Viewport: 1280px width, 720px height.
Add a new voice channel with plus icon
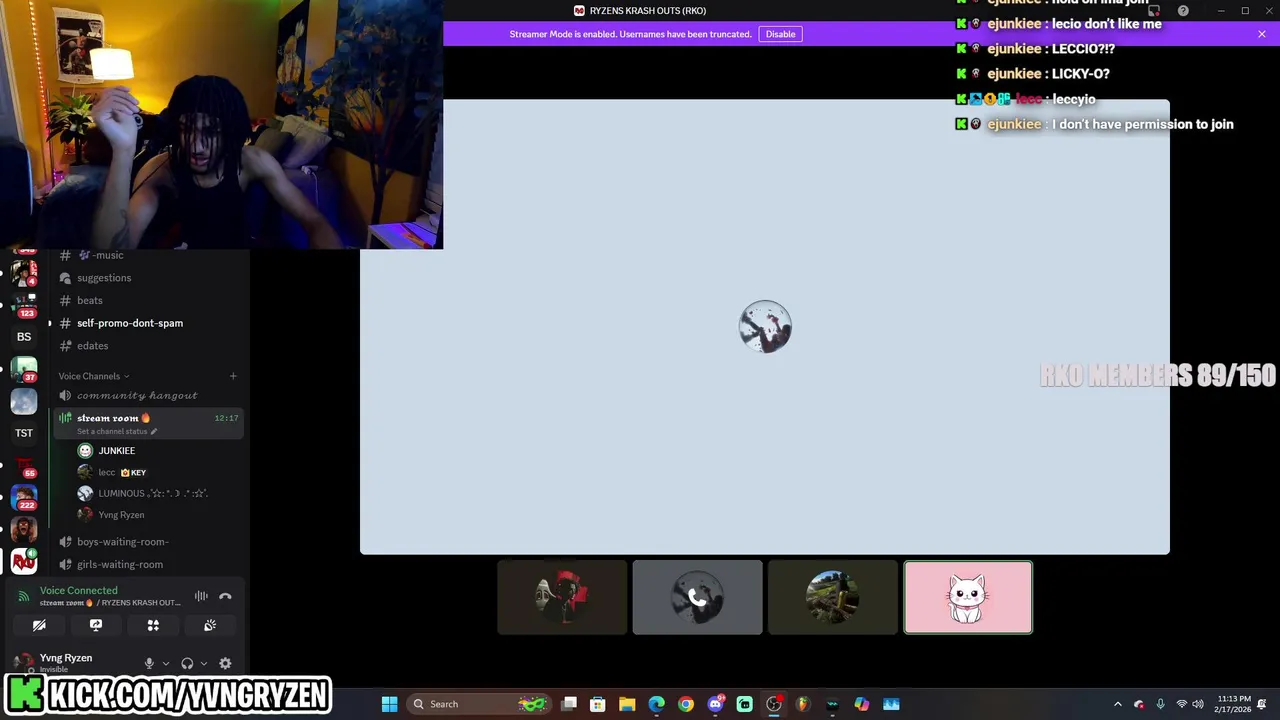pyautogui.click(x=233, y=376)
